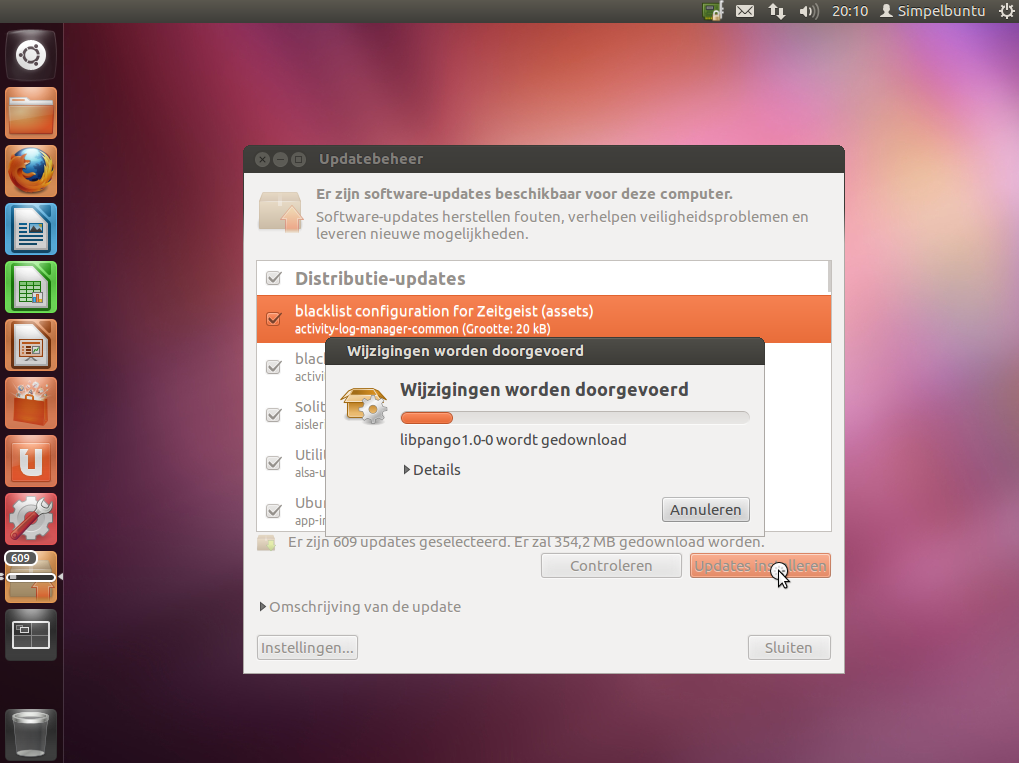Open the system settings tools icon

[x=31, y=519]
